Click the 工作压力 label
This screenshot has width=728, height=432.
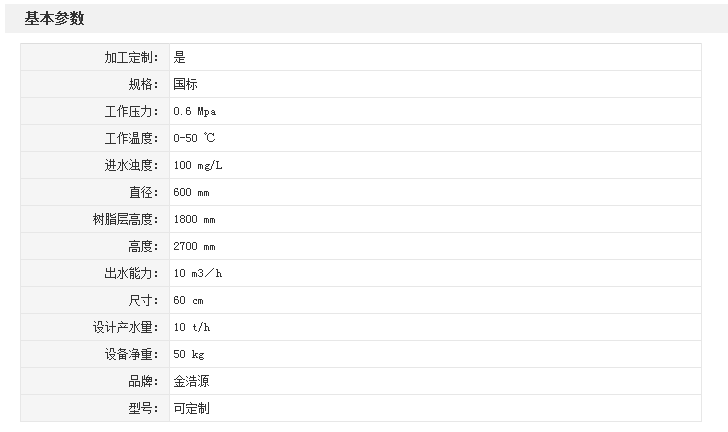131,111
